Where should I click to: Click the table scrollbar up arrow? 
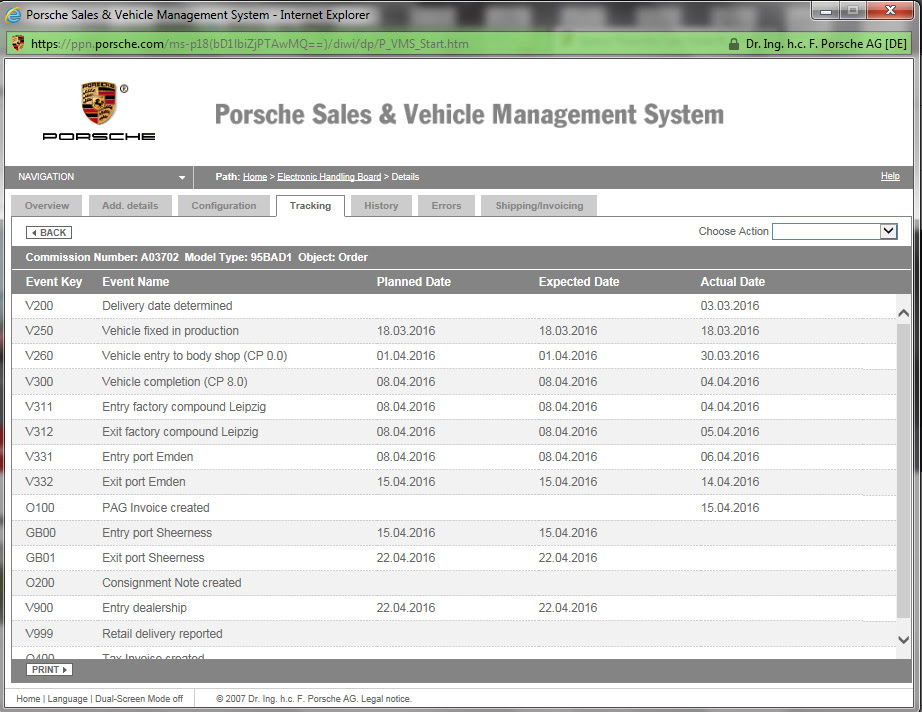click(904, 313)
